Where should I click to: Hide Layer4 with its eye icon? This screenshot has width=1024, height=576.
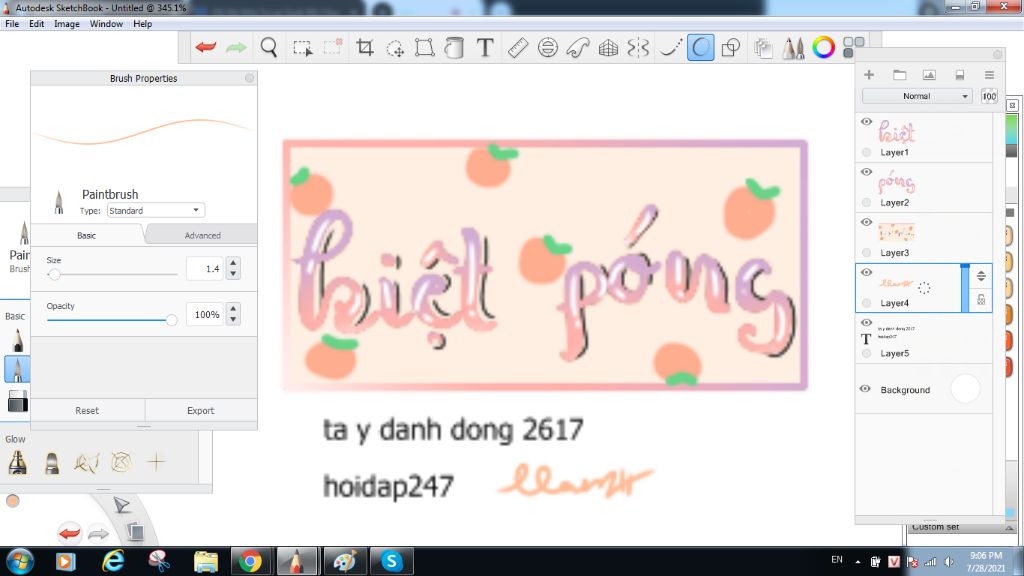[x=866, y=272]
